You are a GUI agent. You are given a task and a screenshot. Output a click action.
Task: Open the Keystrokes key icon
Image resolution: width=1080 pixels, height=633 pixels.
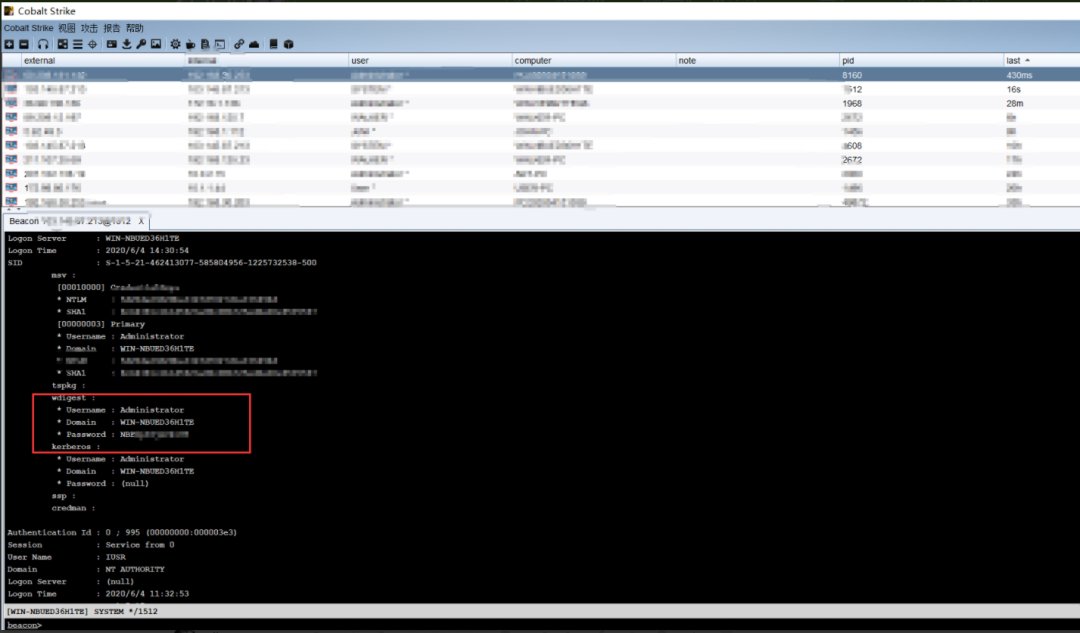[x=141, y=44]
